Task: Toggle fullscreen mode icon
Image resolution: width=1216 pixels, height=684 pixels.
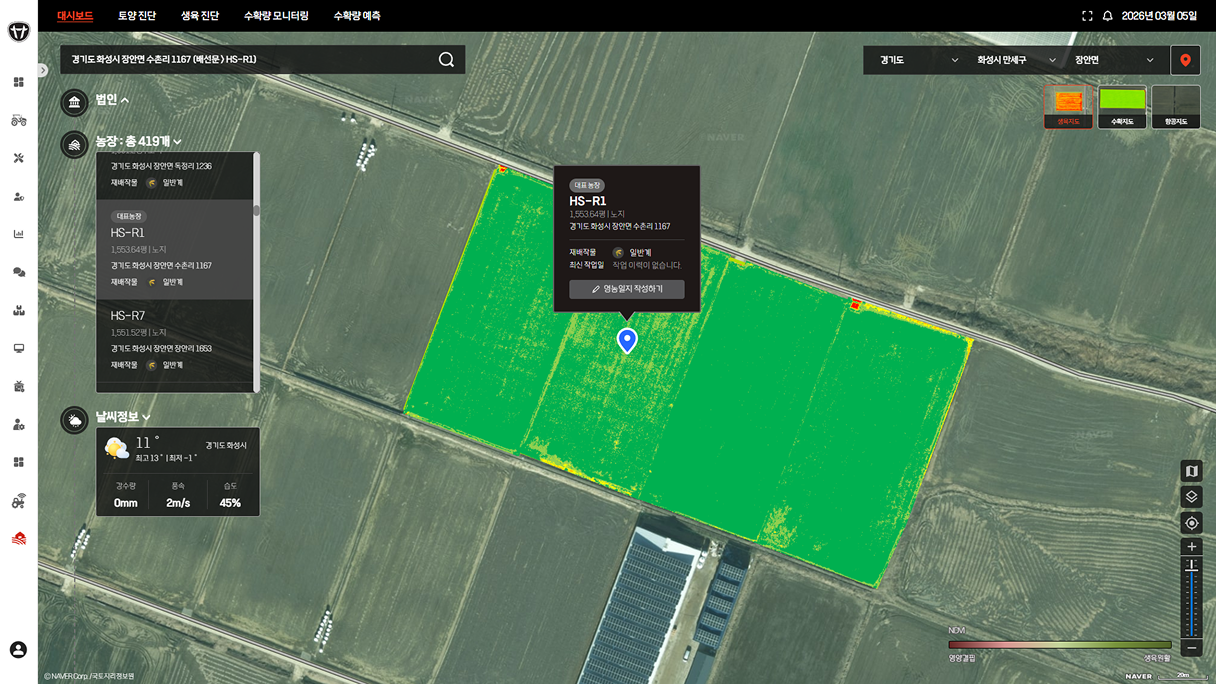Action: (1087, 16)
